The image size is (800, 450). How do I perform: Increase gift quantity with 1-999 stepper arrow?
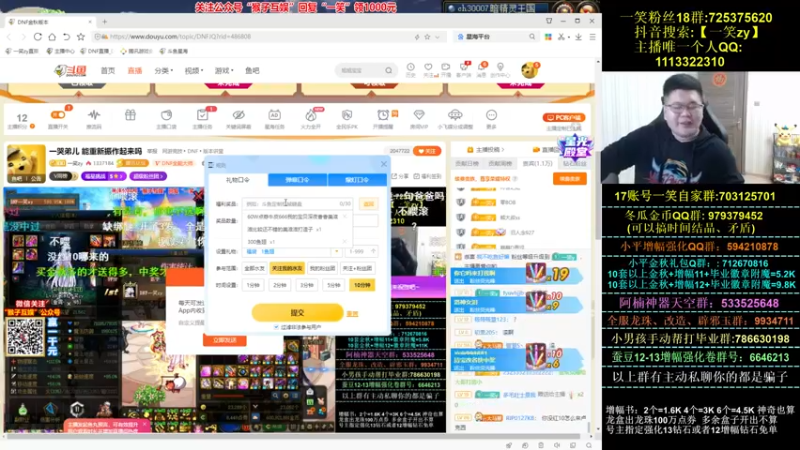click(373, 252)
